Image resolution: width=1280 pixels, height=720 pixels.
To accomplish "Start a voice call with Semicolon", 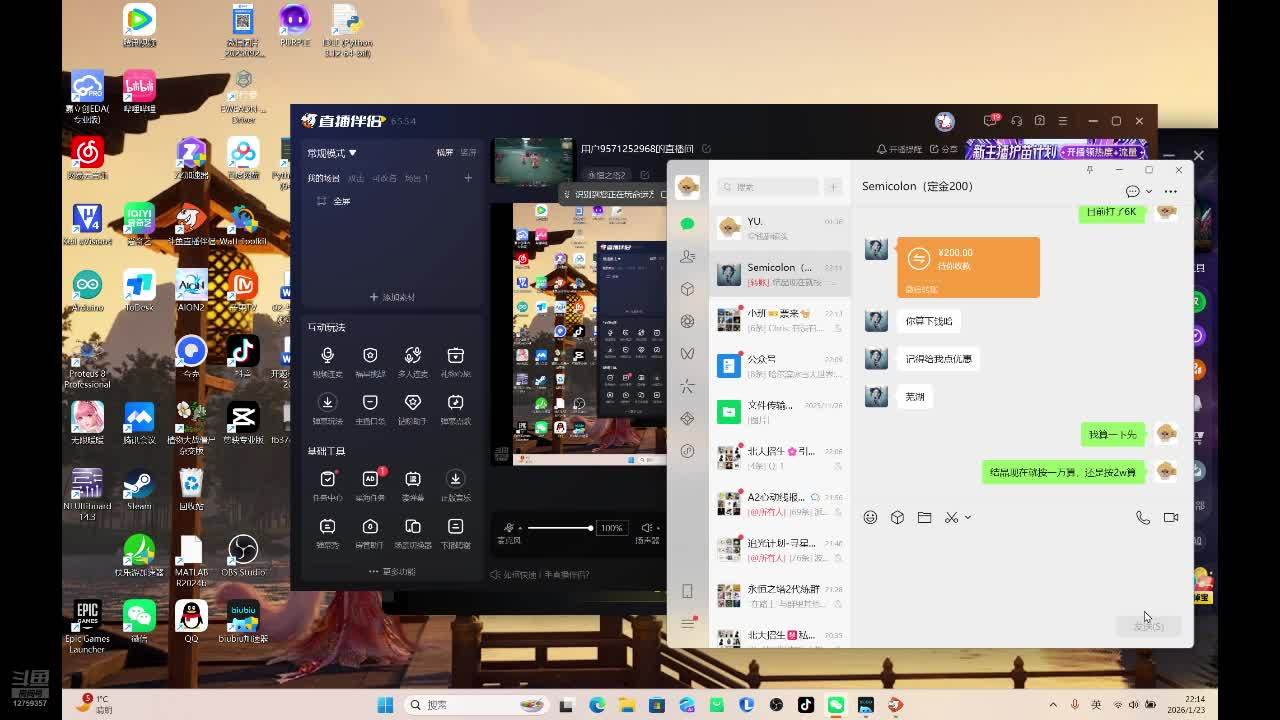I will tap(1142, 517).
